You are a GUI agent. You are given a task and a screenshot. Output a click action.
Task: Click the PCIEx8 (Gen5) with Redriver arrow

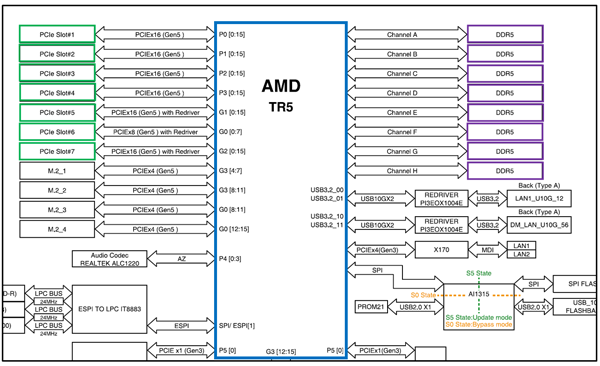pyautogui.click(x=155, y=132)
